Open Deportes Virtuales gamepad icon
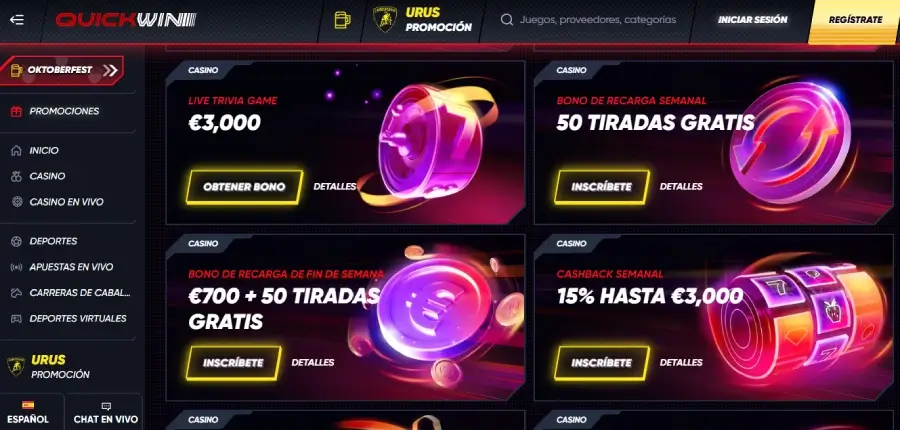 [x=16, y=319]
